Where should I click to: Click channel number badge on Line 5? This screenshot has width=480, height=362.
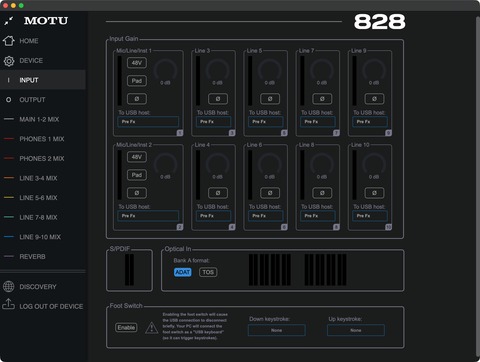pos(284,133)
